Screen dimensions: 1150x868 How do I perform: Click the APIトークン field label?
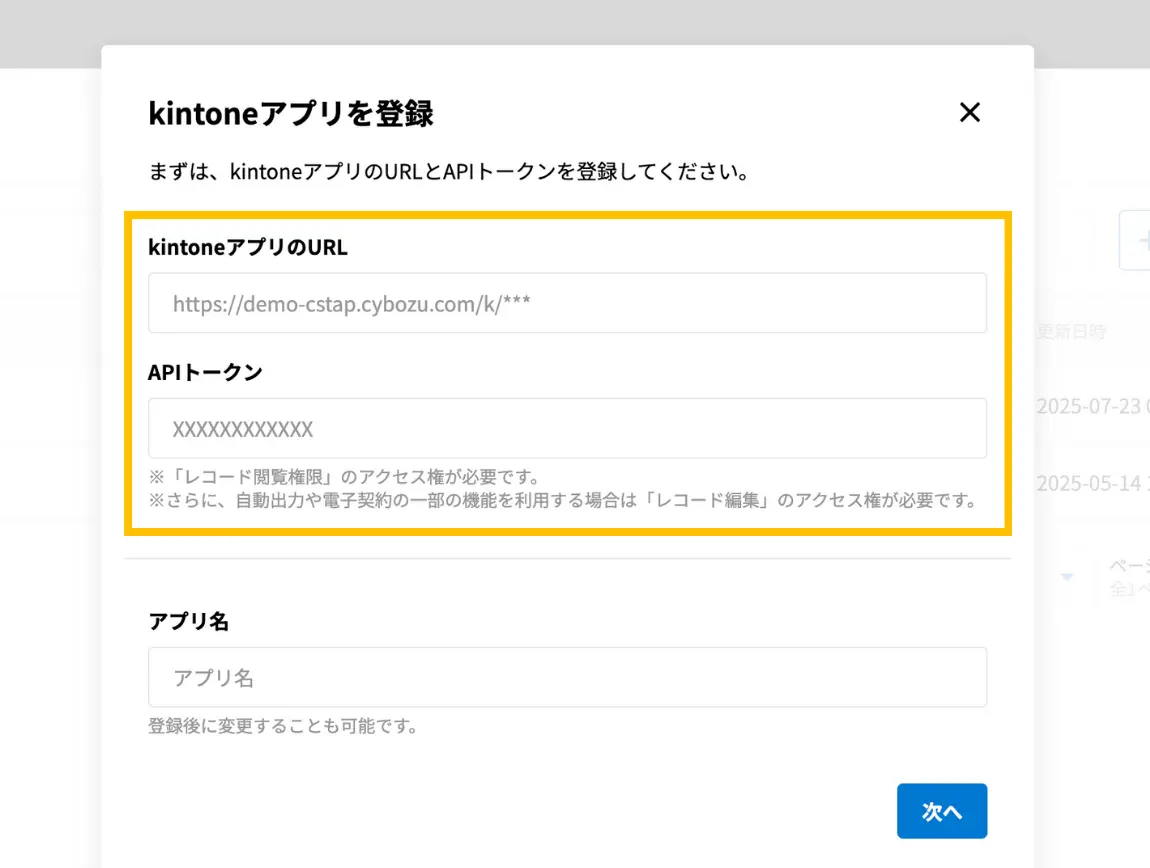pyautogui.click(x=205, y=373)
